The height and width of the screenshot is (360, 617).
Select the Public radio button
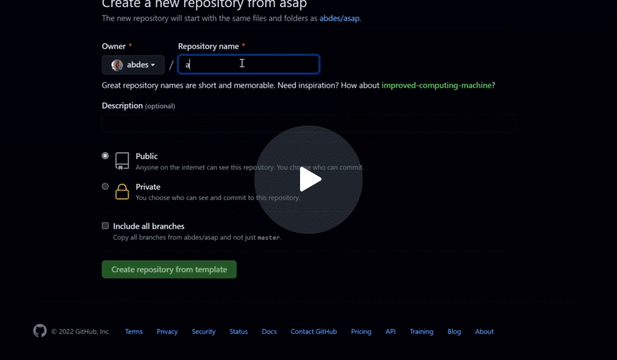(x=105, y=156)
